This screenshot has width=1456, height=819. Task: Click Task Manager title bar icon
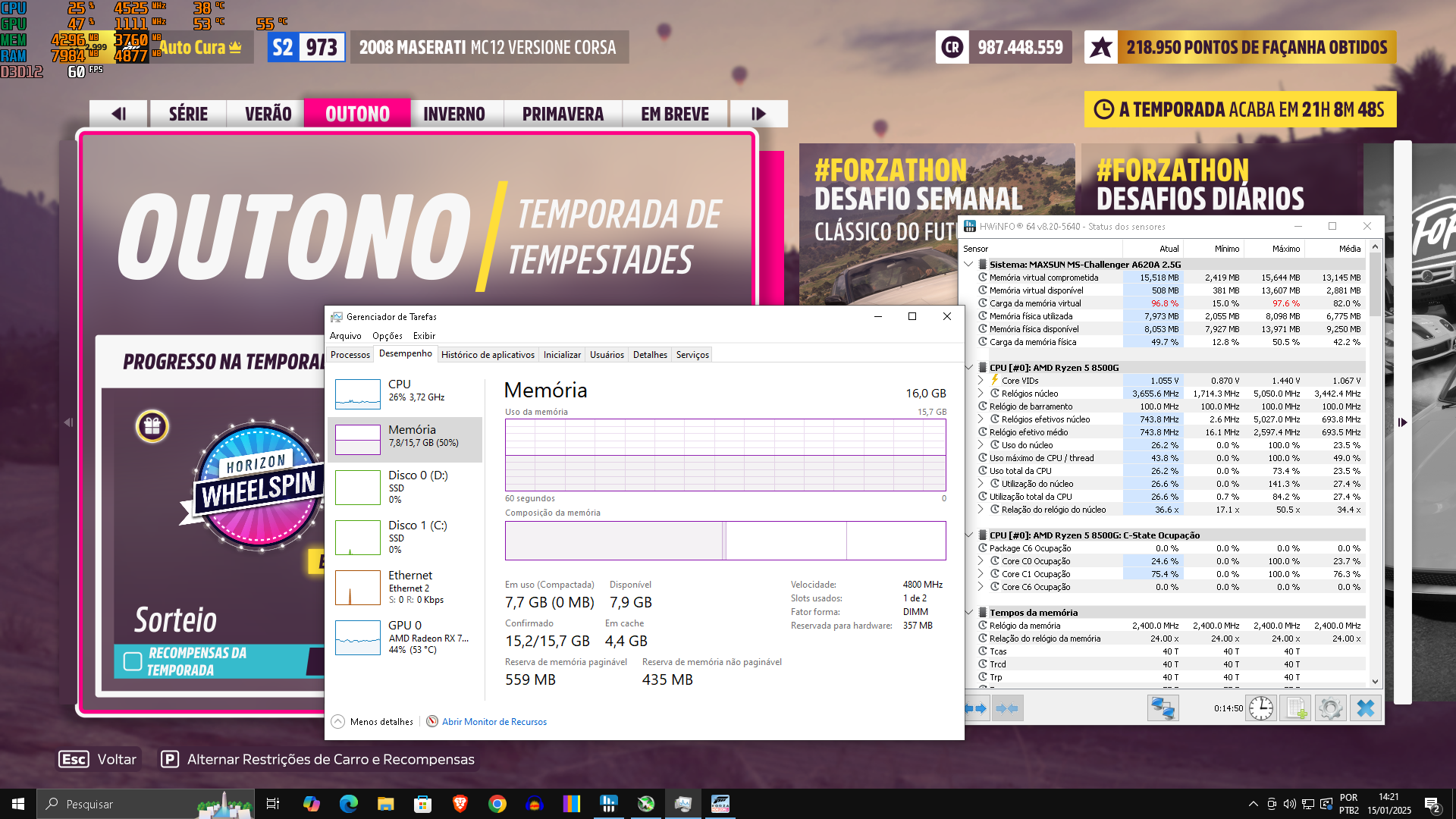click(x=336, y=317)
